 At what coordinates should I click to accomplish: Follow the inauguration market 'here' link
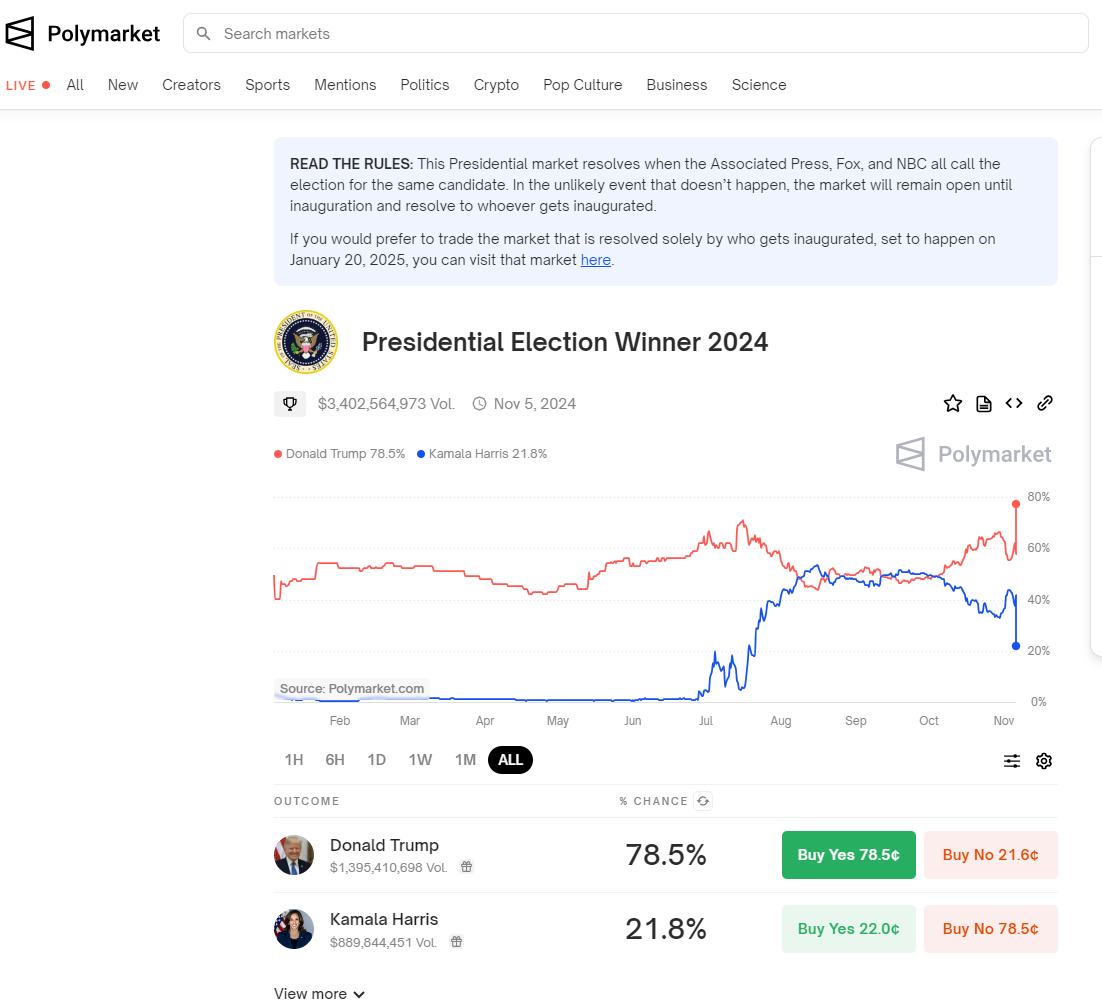(595, 260)
